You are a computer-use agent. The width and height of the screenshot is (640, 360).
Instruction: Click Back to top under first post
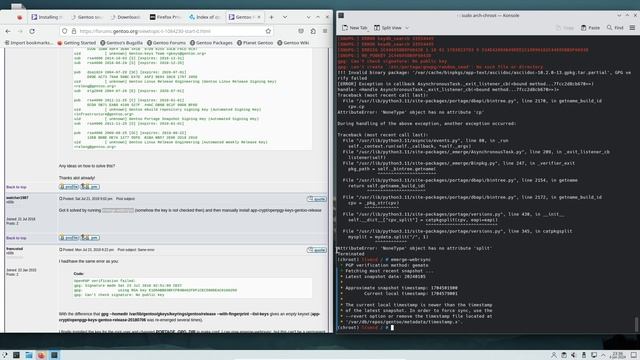pos(16,187)
